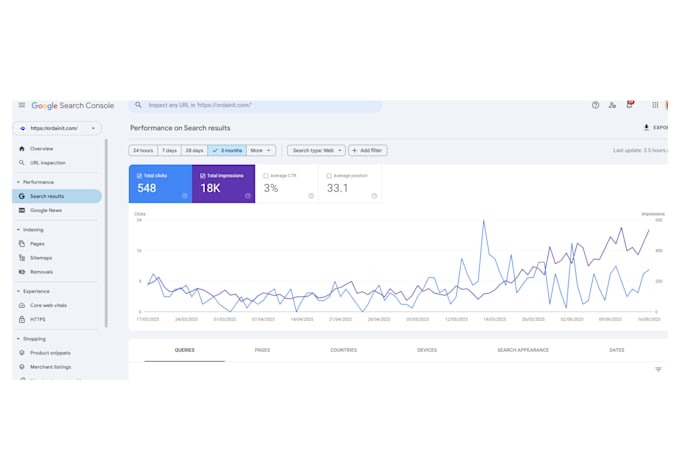Click the 18K total impressions value

click(210, 188)
